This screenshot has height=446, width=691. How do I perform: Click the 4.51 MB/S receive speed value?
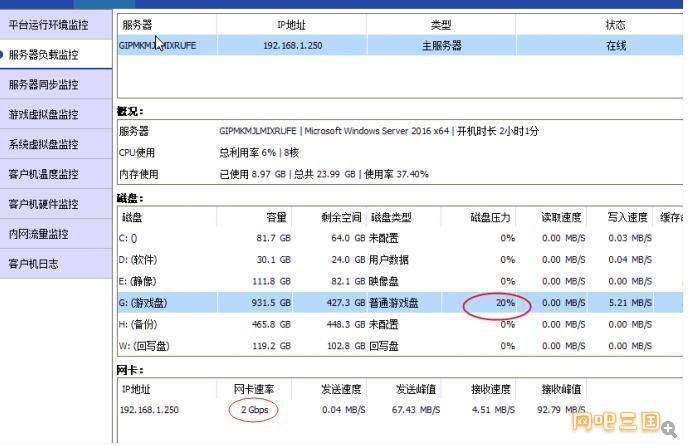tap(493, 410)
